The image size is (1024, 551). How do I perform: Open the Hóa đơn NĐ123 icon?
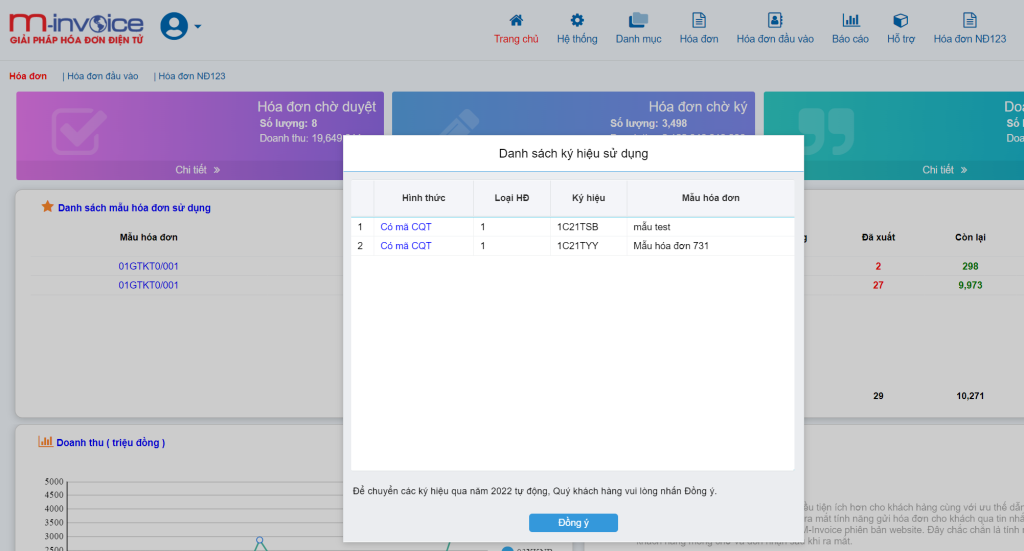[x=969, y=20]
